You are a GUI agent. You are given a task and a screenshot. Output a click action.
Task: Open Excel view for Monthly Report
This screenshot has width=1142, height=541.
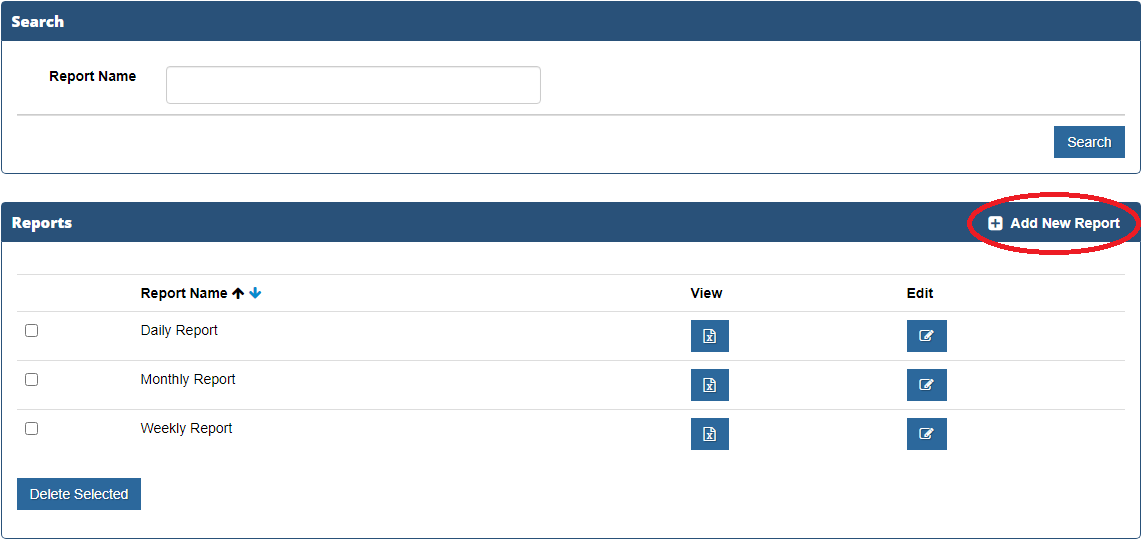click(x=709, y=385)
